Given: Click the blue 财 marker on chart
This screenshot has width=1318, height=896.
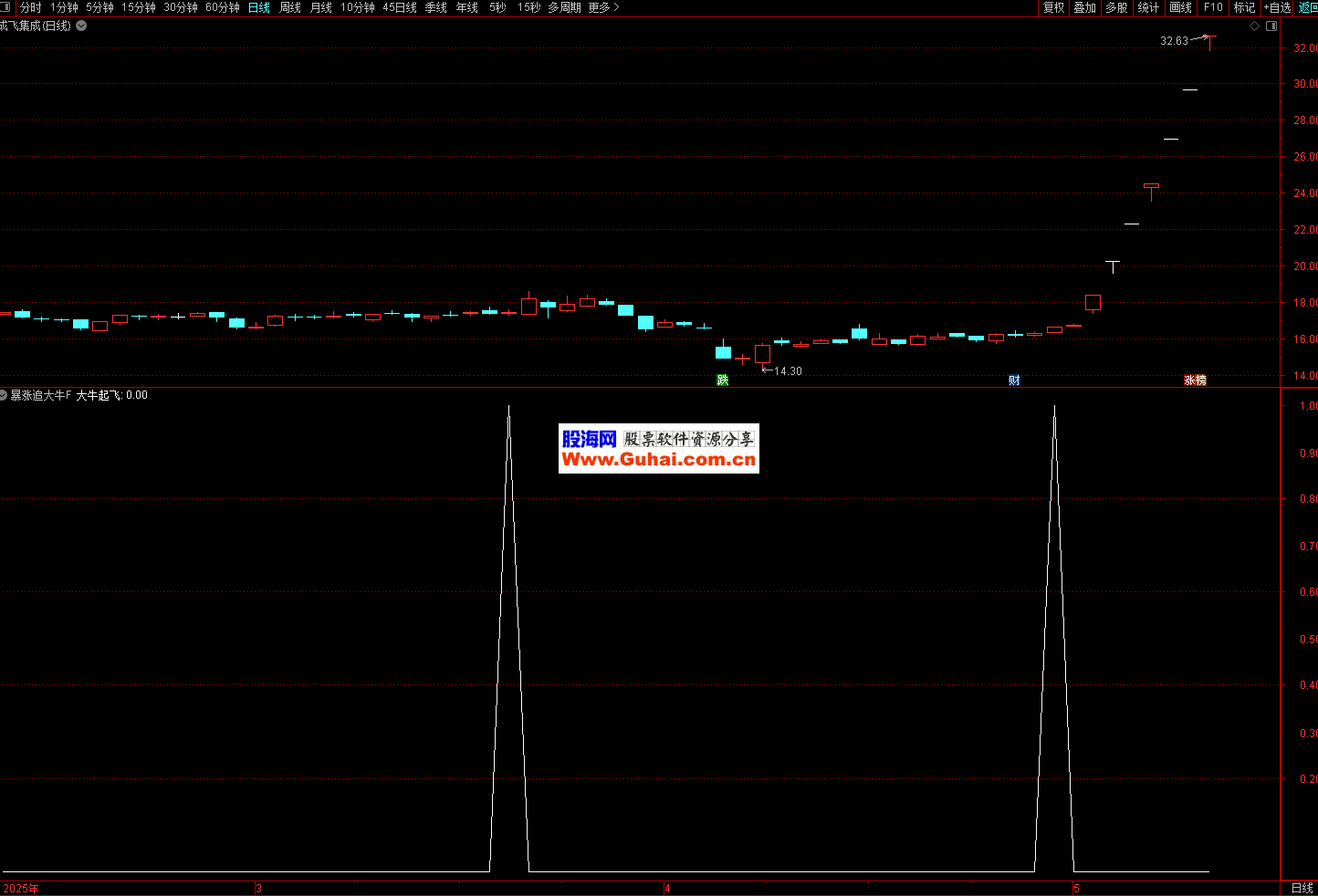Looking at the screenshot, I should pos(1014,380).
